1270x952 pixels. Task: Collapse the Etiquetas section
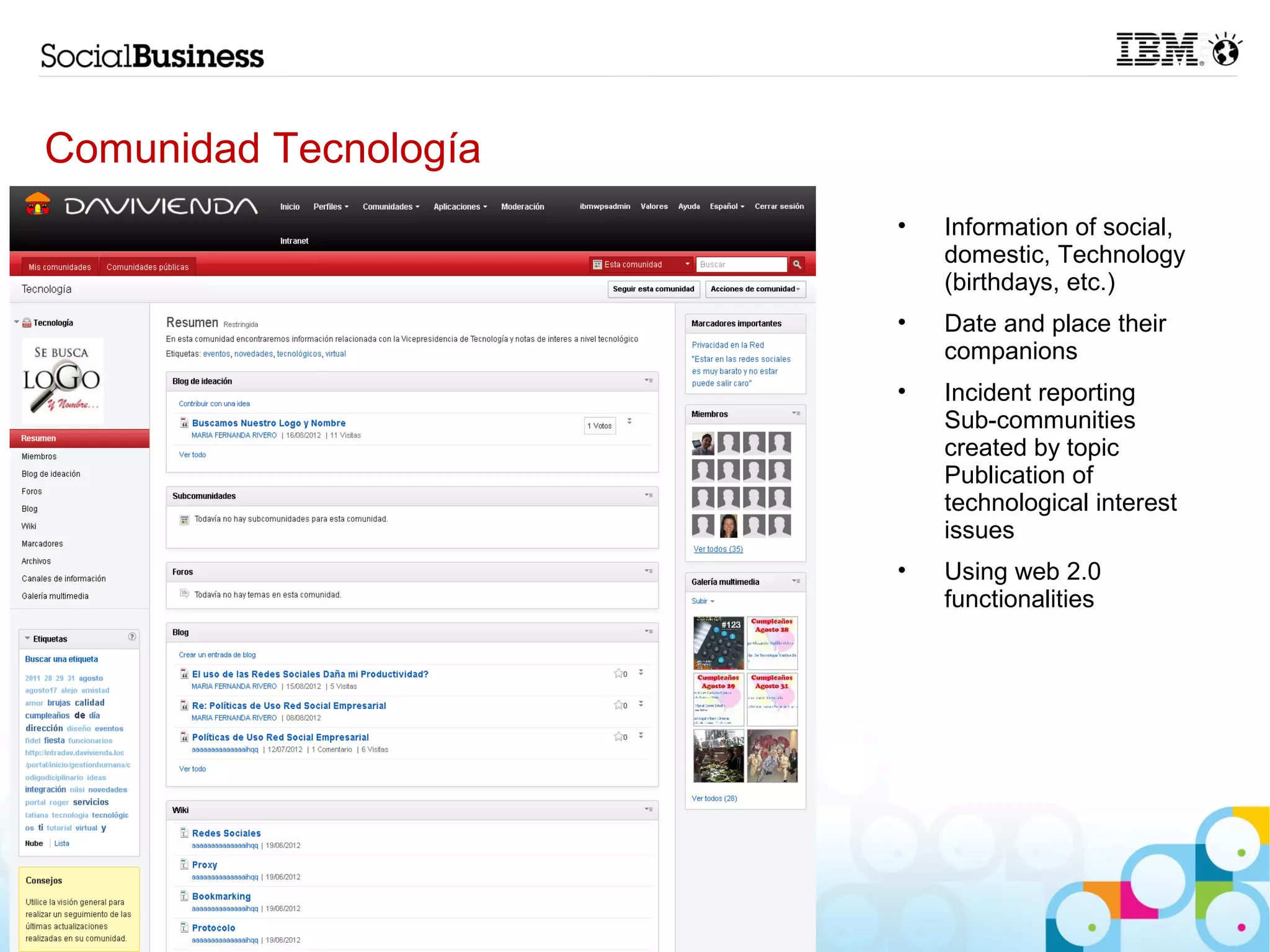click(27, 638)
